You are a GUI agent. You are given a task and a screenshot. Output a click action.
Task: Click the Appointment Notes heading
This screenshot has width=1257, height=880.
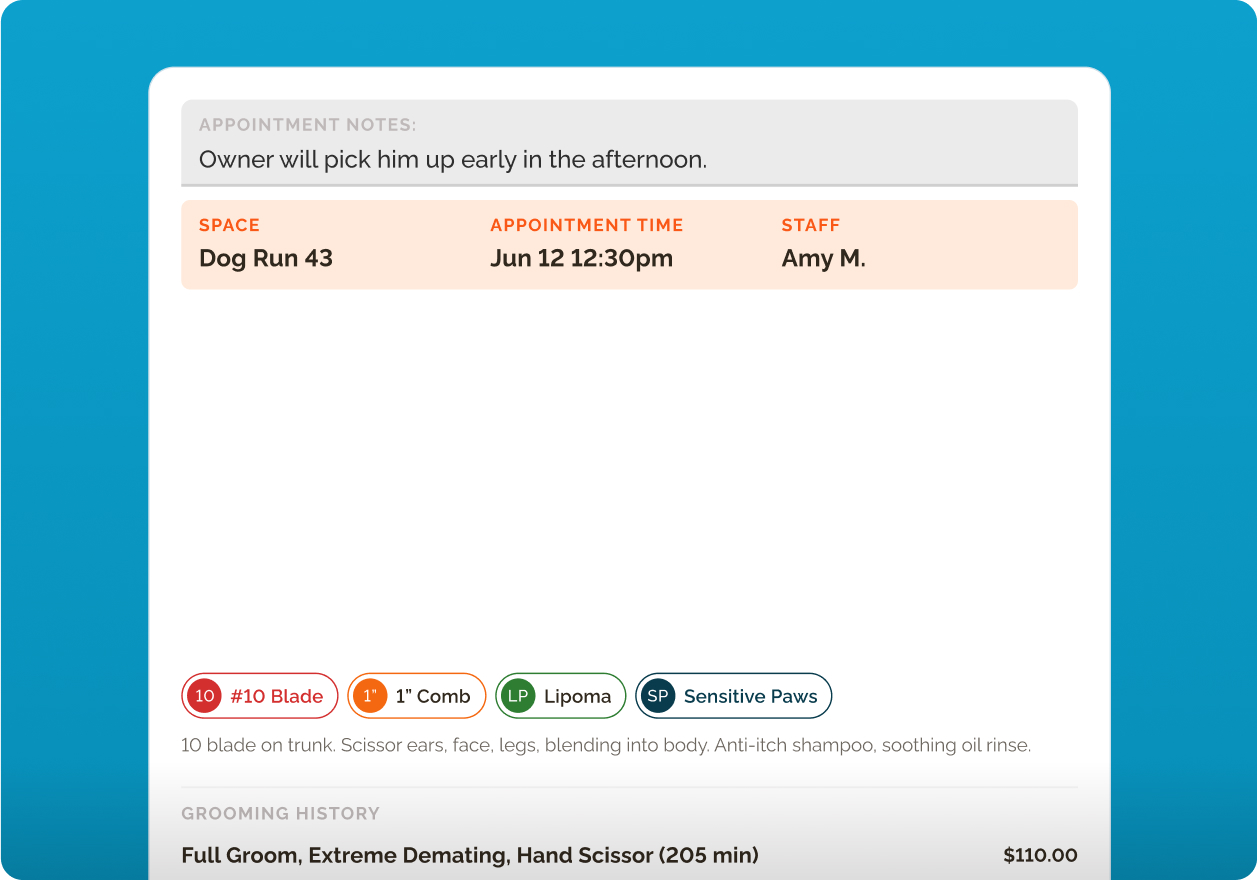tap(308, 125)
